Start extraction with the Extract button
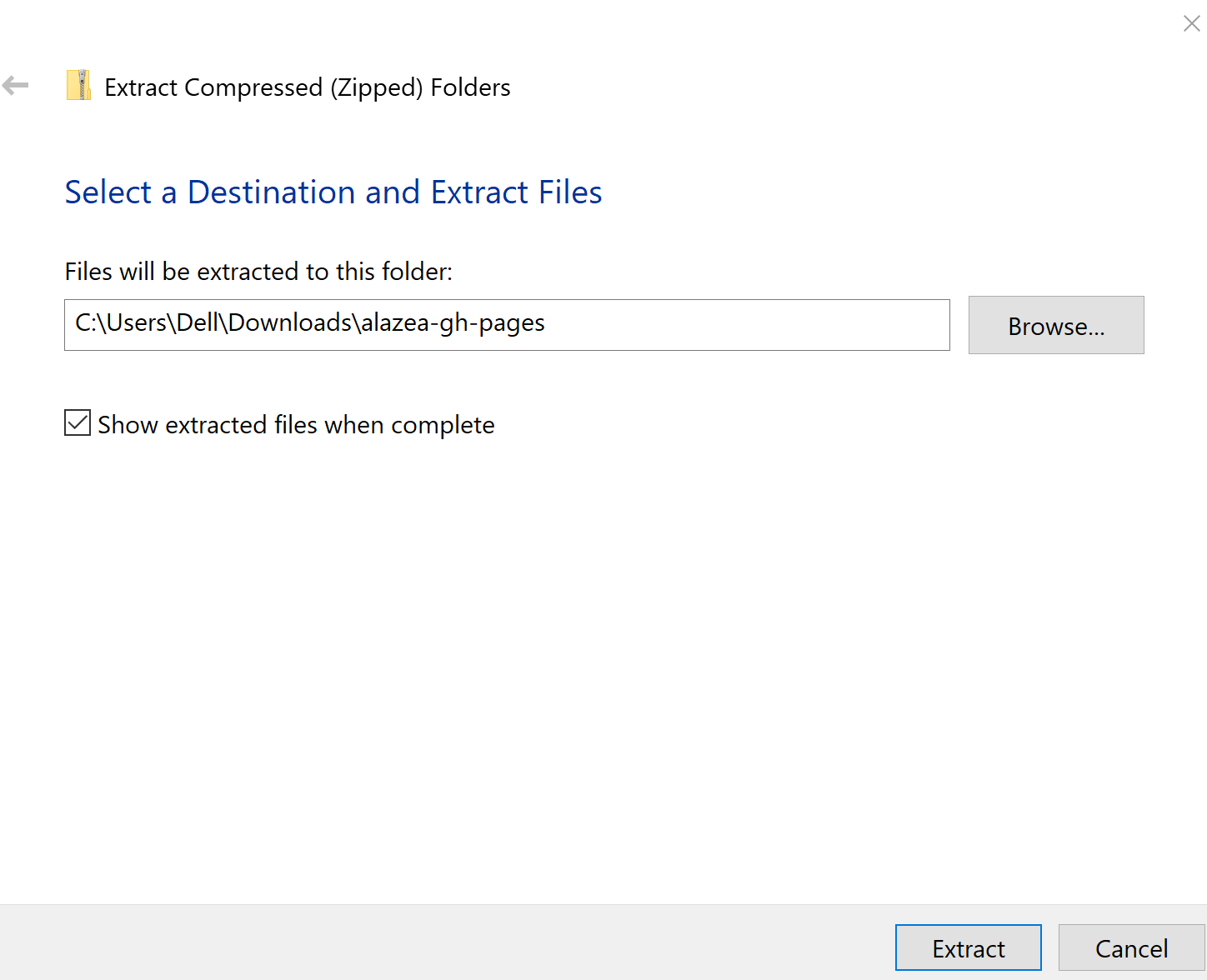Viewport: 1207px width, 980px height. click(x=968, y=948)
